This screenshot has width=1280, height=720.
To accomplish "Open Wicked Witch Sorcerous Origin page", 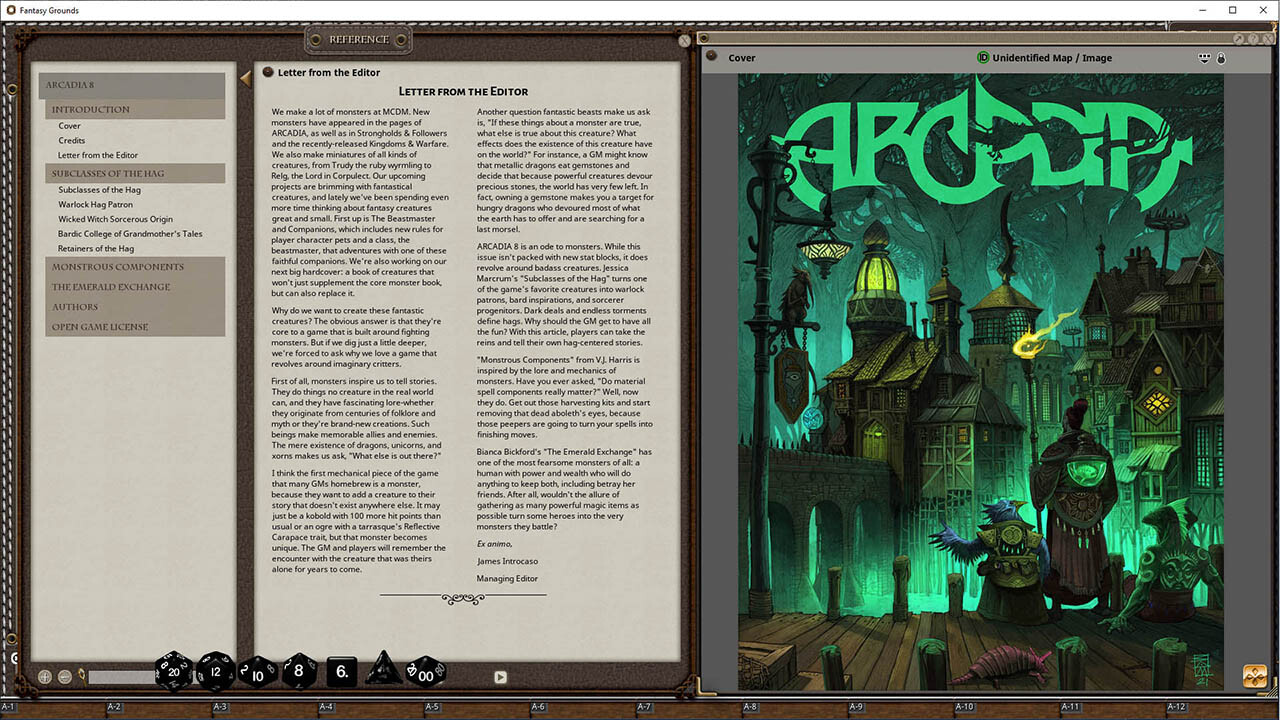I will pos(115,219).
